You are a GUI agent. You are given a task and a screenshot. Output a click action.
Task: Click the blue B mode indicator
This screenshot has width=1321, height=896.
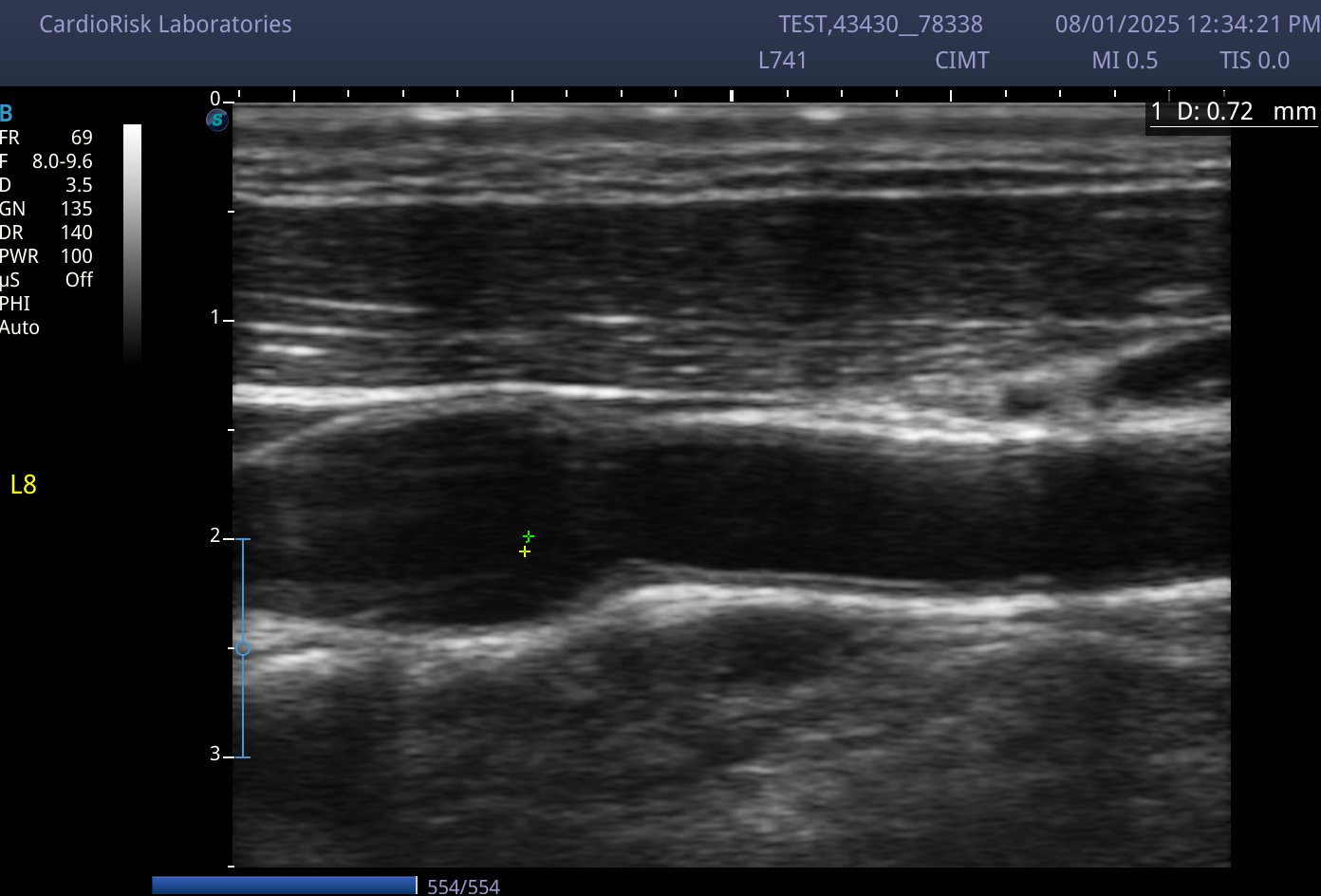point(6,115)
